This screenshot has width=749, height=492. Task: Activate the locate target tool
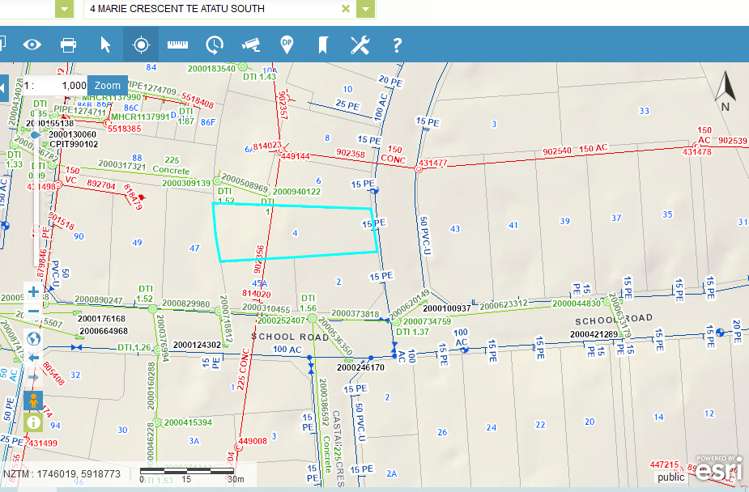coord(141,45)
